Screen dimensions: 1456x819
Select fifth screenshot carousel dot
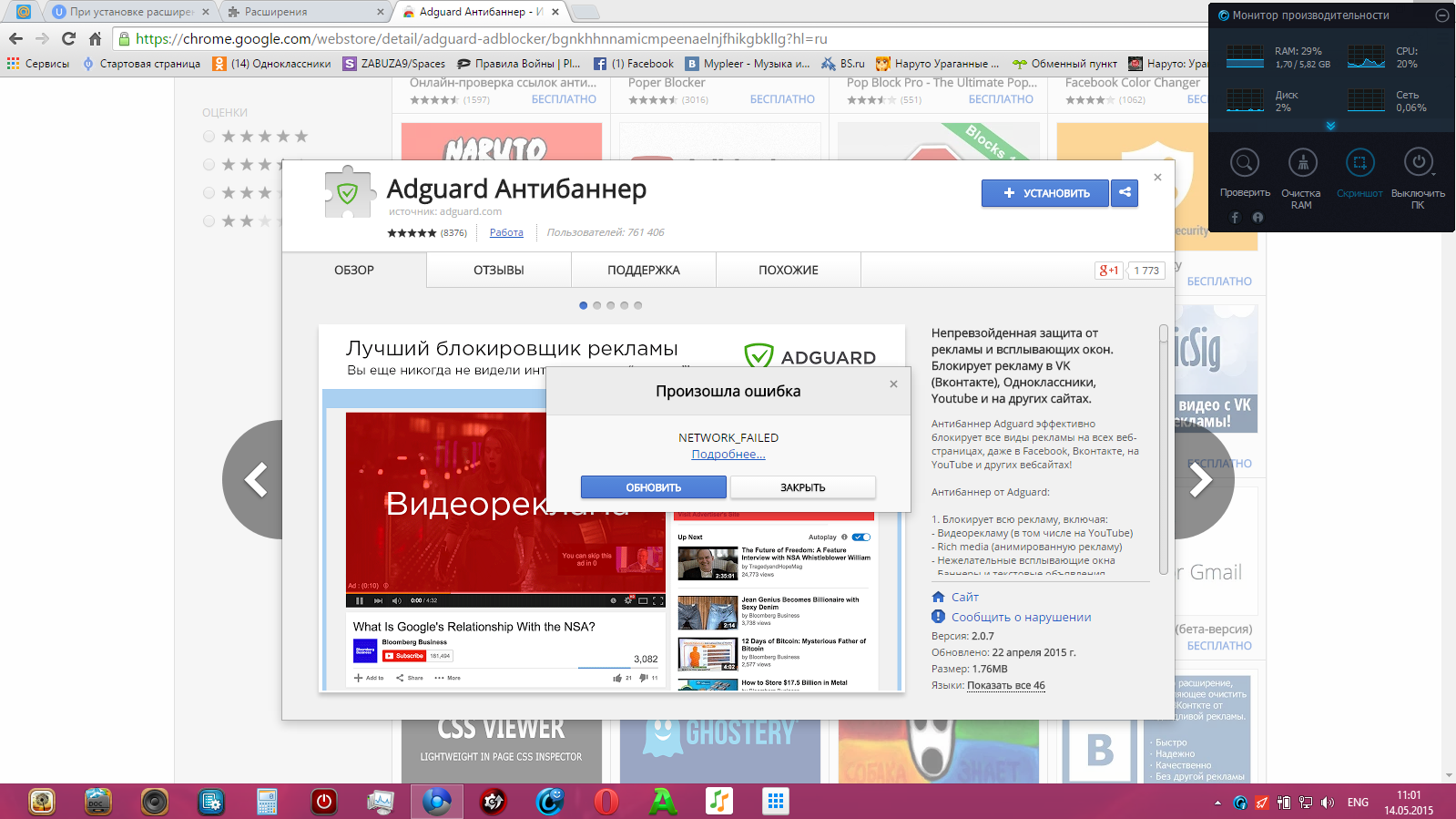click(x=637, y=305)
